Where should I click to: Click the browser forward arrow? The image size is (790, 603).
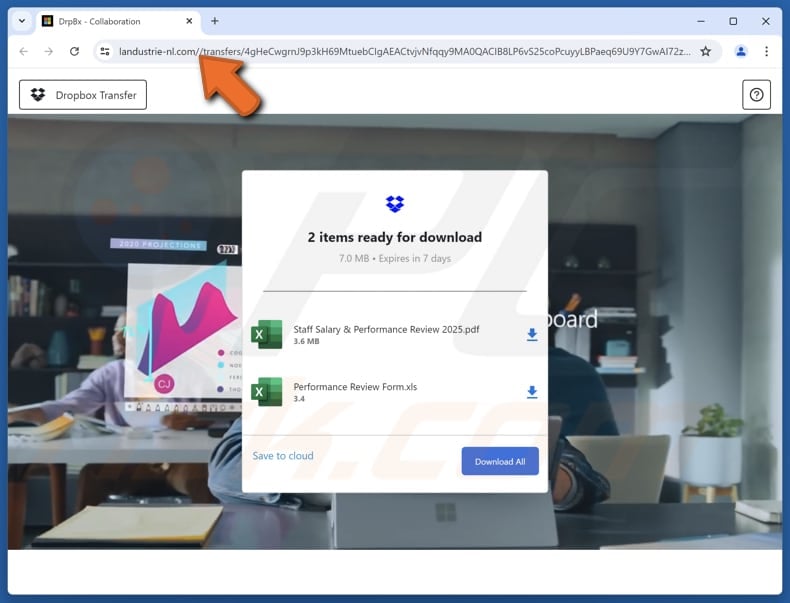[49, 51]
